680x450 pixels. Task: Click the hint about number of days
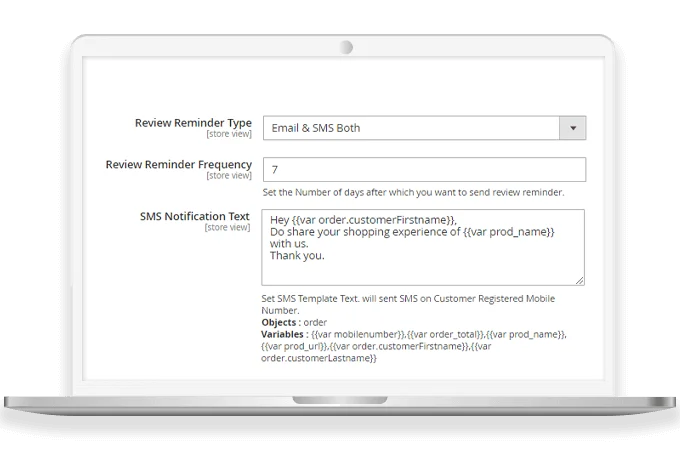tap(413, 192)
